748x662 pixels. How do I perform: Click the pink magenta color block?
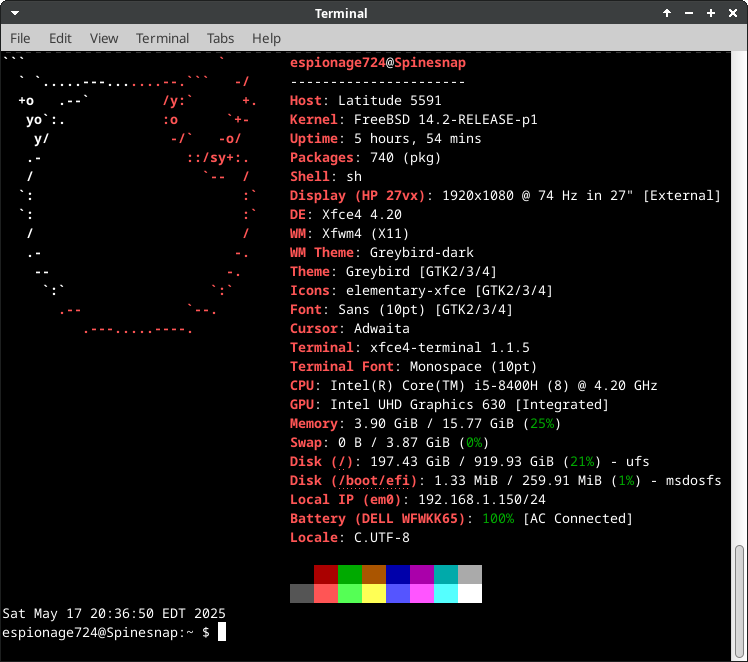421,593
